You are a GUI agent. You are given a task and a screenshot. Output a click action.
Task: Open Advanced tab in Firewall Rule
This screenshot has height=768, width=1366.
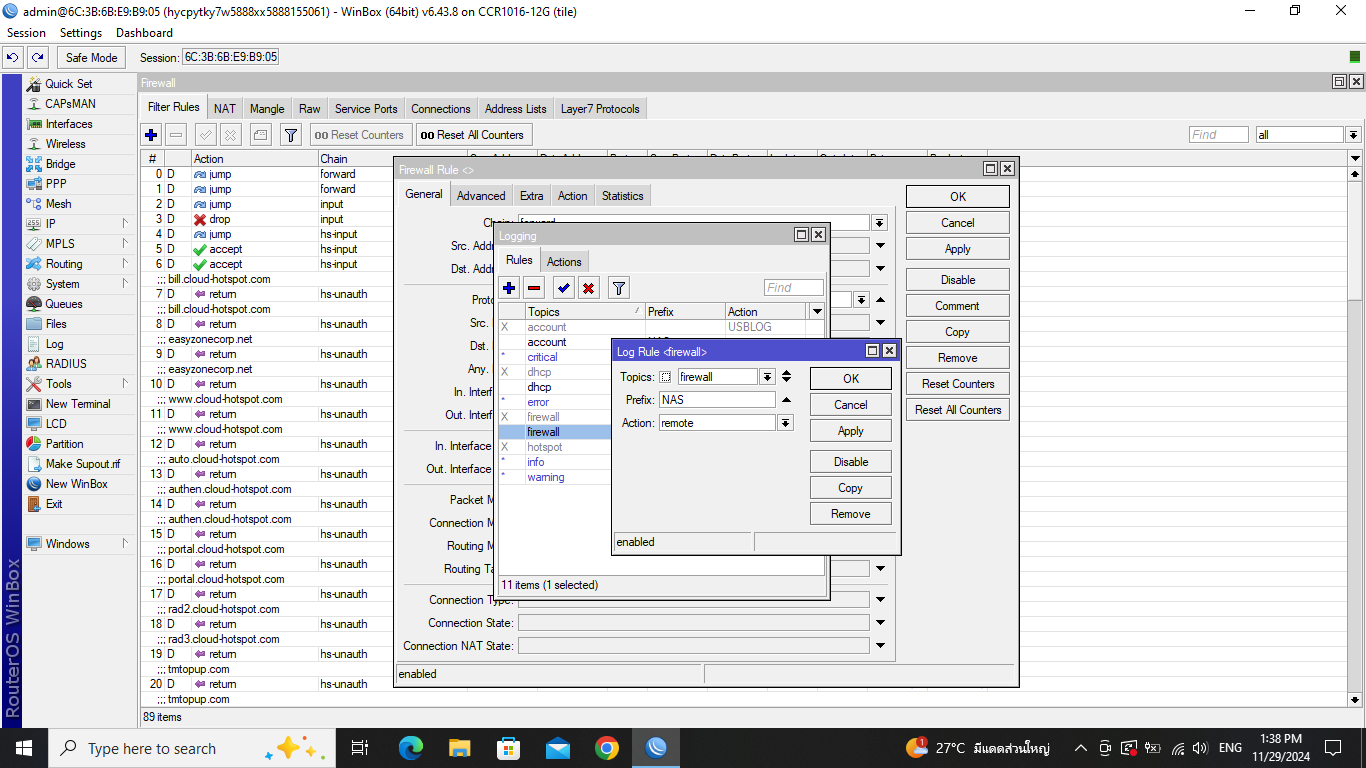[481, 196]
